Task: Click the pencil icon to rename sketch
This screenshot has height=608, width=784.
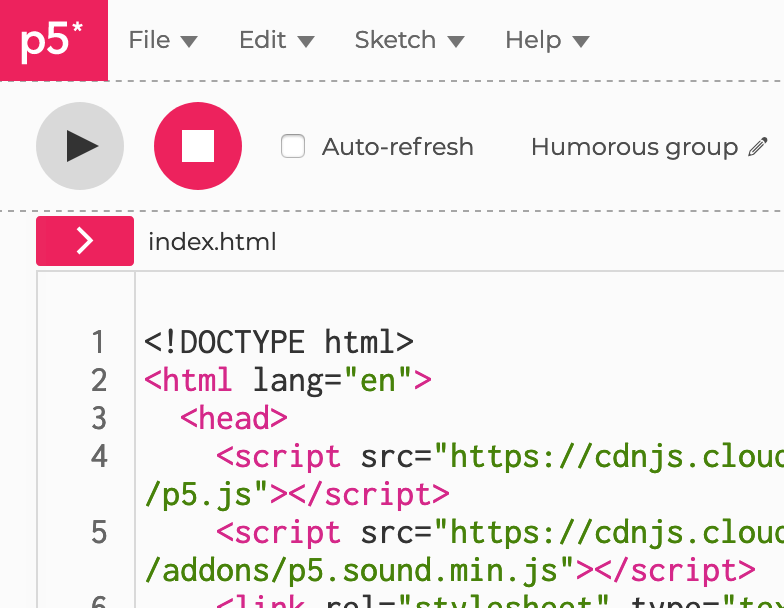Action: 757,147
